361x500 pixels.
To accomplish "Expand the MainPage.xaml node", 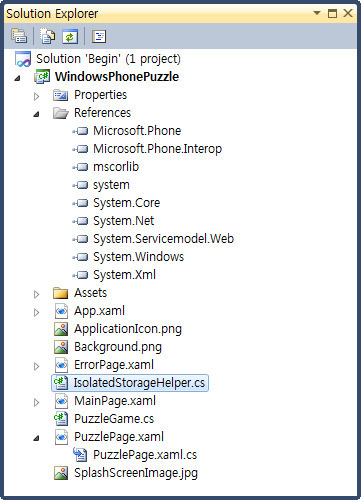I will click(36, 402).
